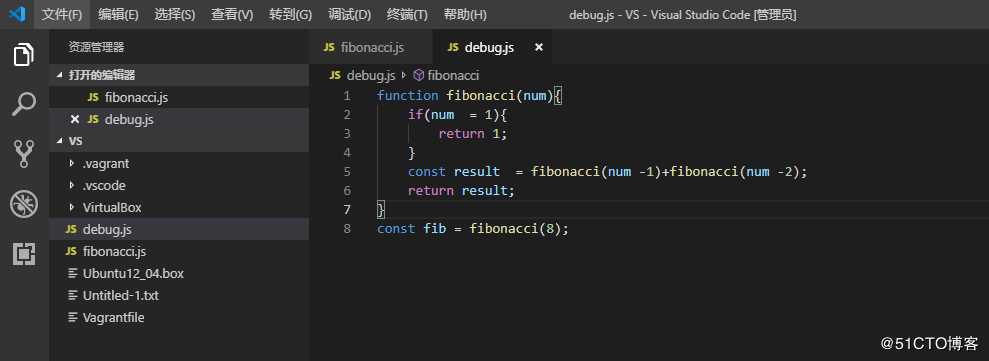Close the debug.js editor tab
This screenshot has width=989, height=361.
tap(539, 47)
